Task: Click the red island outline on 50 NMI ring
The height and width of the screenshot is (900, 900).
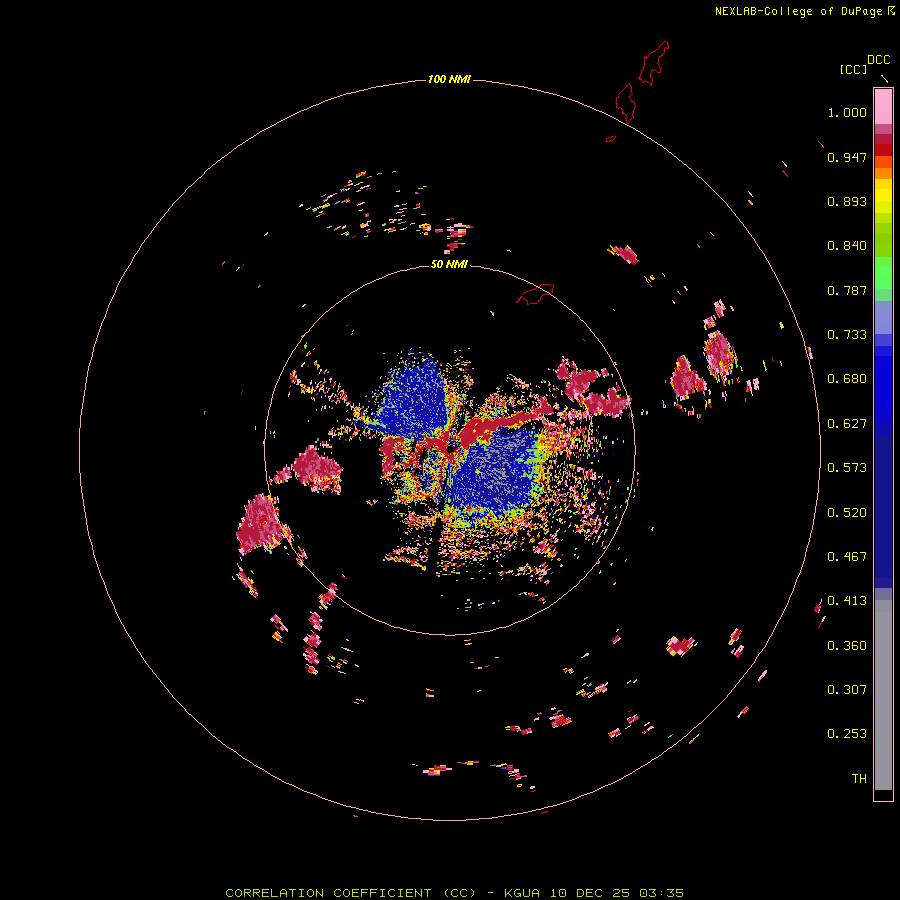Action: [x=535, y=294]
